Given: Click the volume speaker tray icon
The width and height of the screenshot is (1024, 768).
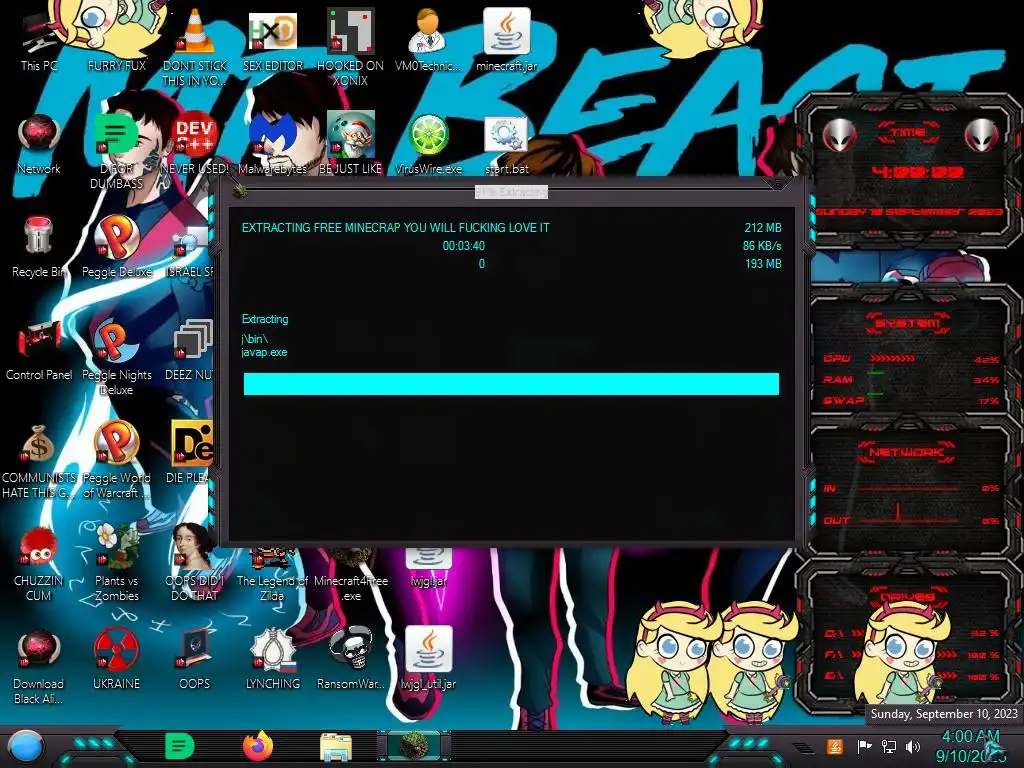Looking at the screenshot, I should (912, 746).
